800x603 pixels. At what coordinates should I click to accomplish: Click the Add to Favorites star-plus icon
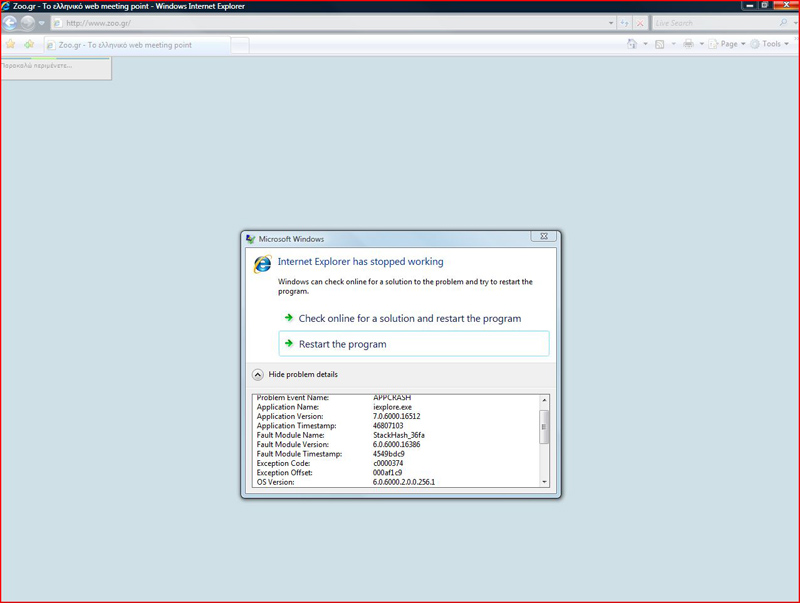pos(29,44)
